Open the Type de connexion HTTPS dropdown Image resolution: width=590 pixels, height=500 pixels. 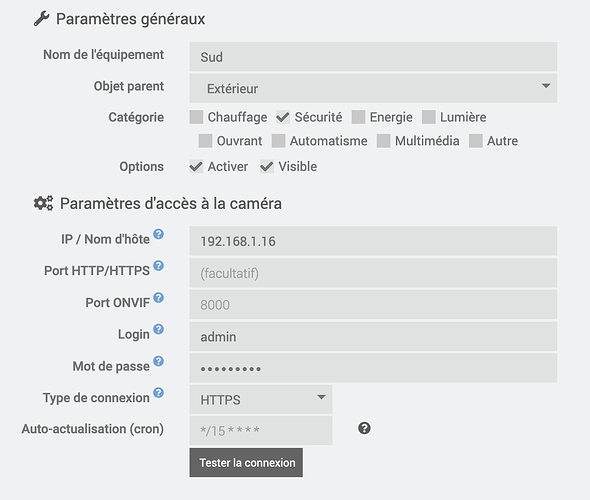click(261, 399)
